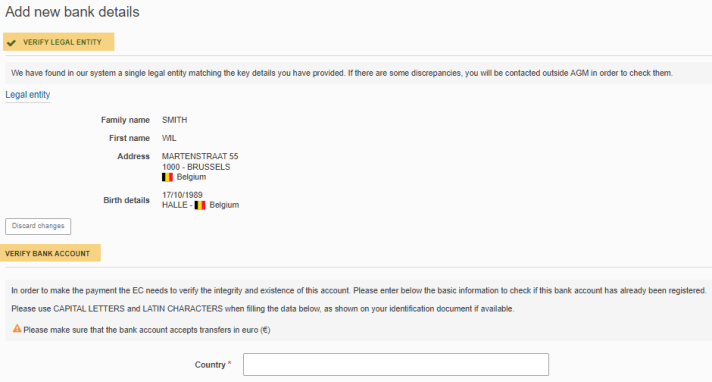Focus the Country input field

(396, 364)
